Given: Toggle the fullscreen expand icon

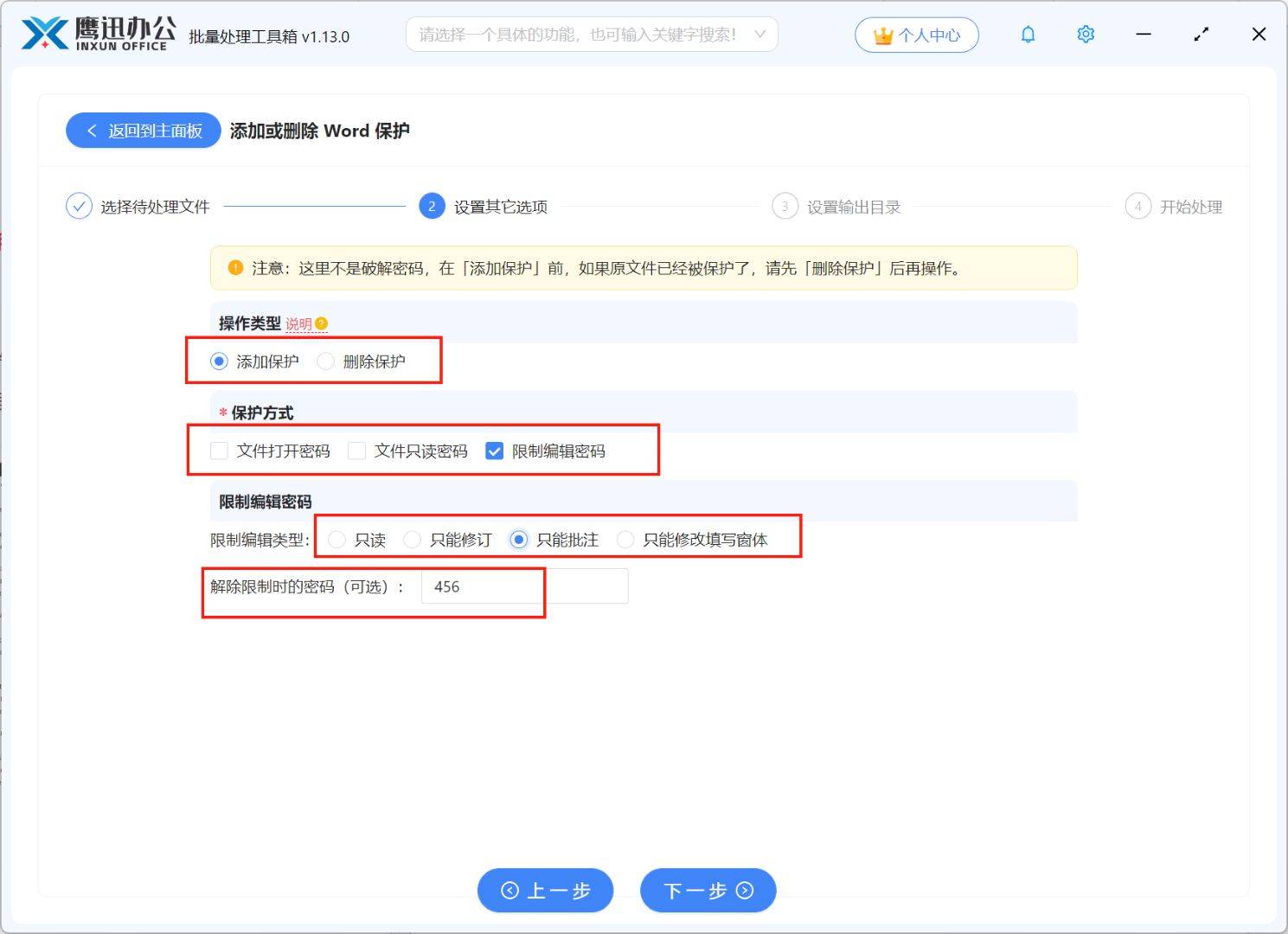Looking at the screenshot, I should coord(1201,35).
